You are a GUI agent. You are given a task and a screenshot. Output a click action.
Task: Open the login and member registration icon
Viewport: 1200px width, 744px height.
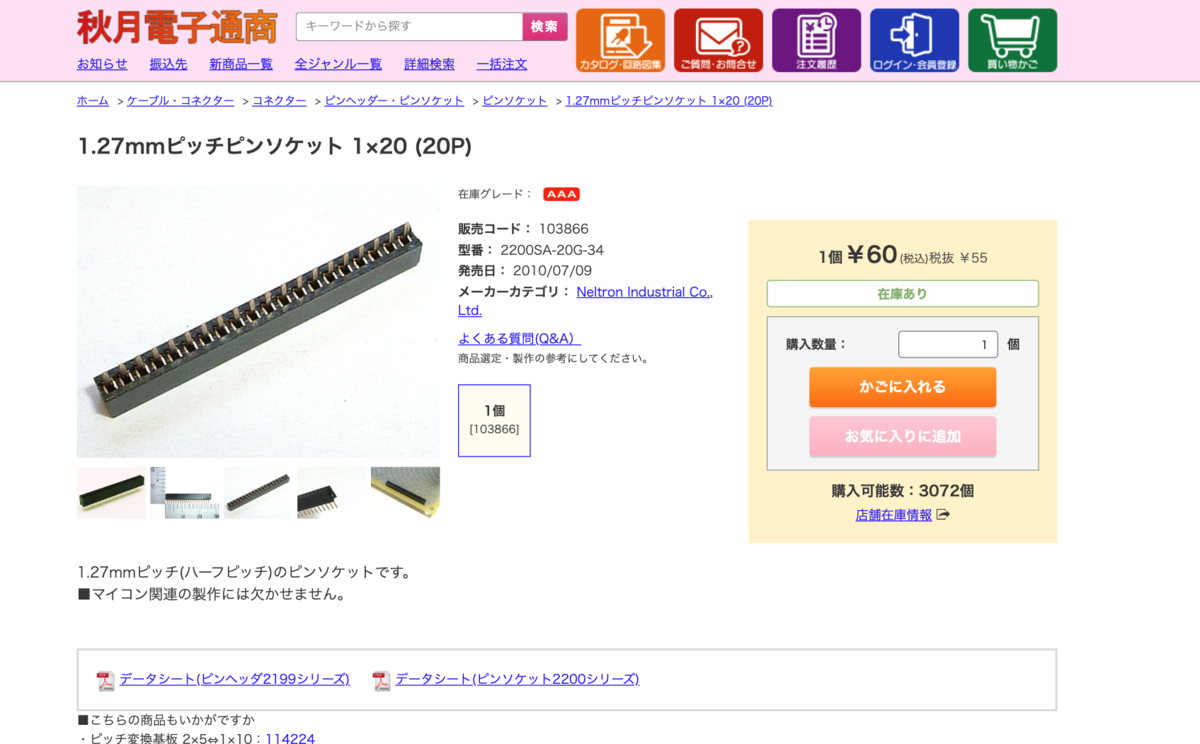914,41
